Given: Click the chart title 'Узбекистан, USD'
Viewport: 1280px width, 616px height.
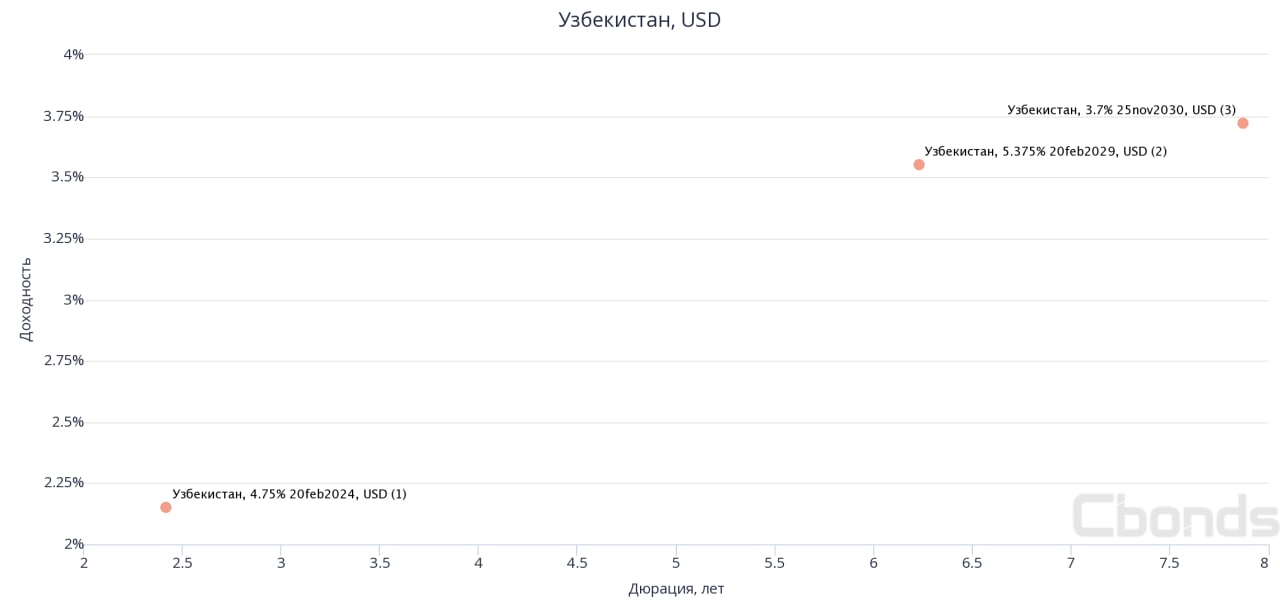Looking at the screenshot, I should 639,20.
